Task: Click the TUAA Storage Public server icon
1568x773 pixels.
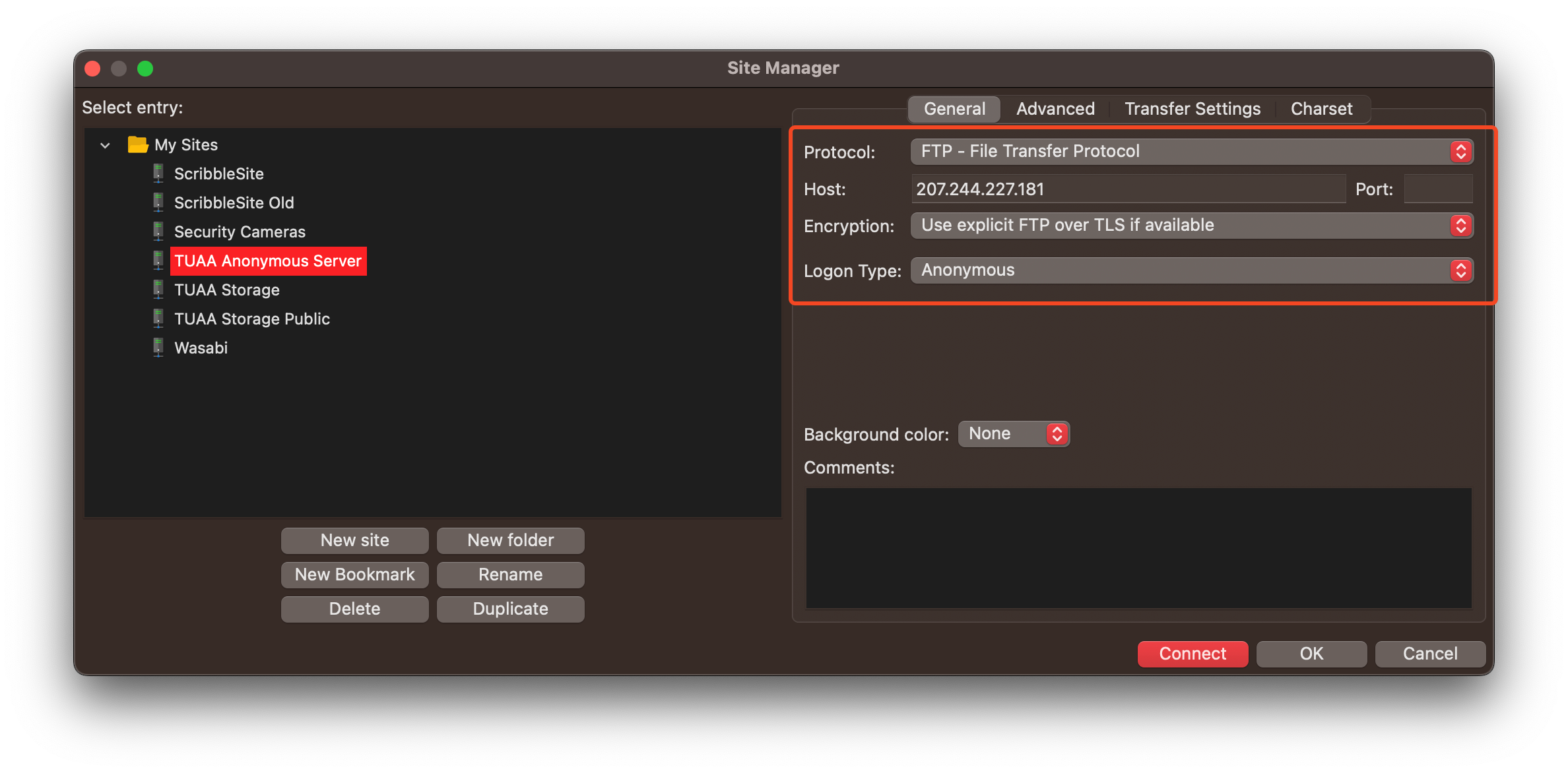Action: tap(158, 319)
